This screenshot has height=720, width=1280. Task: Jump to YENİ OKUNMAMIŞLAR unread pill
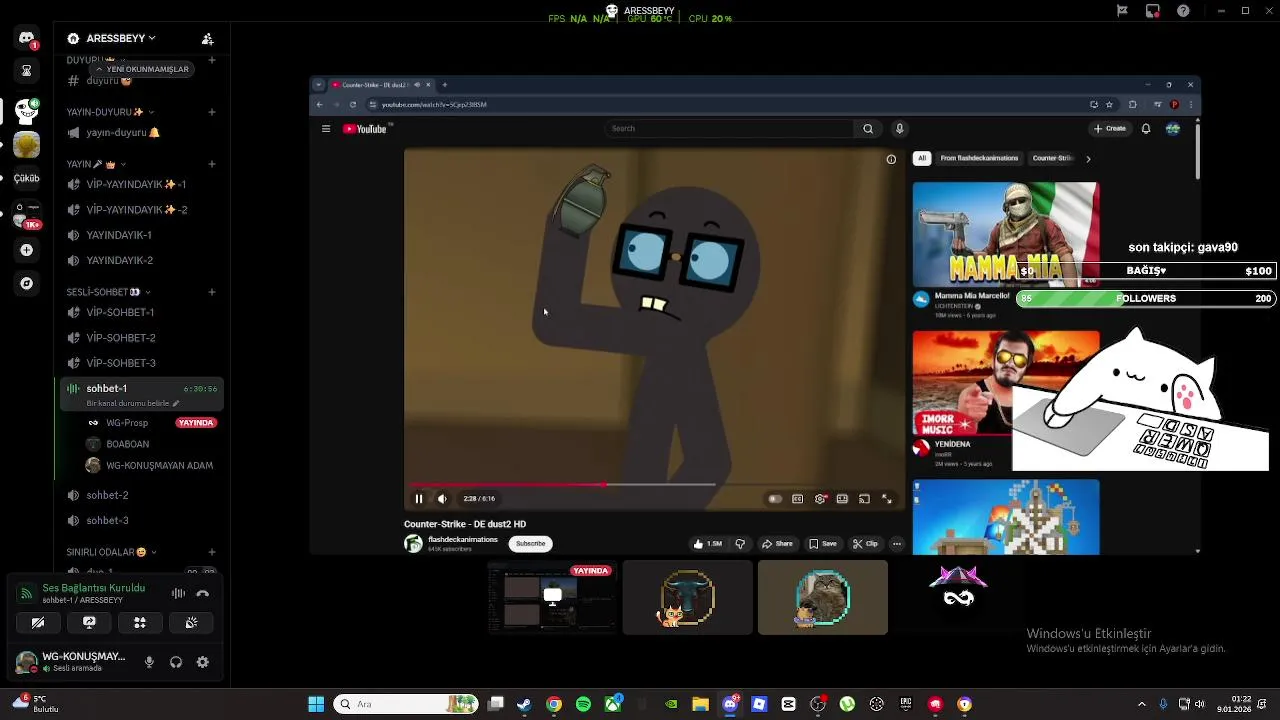[141, 69]
